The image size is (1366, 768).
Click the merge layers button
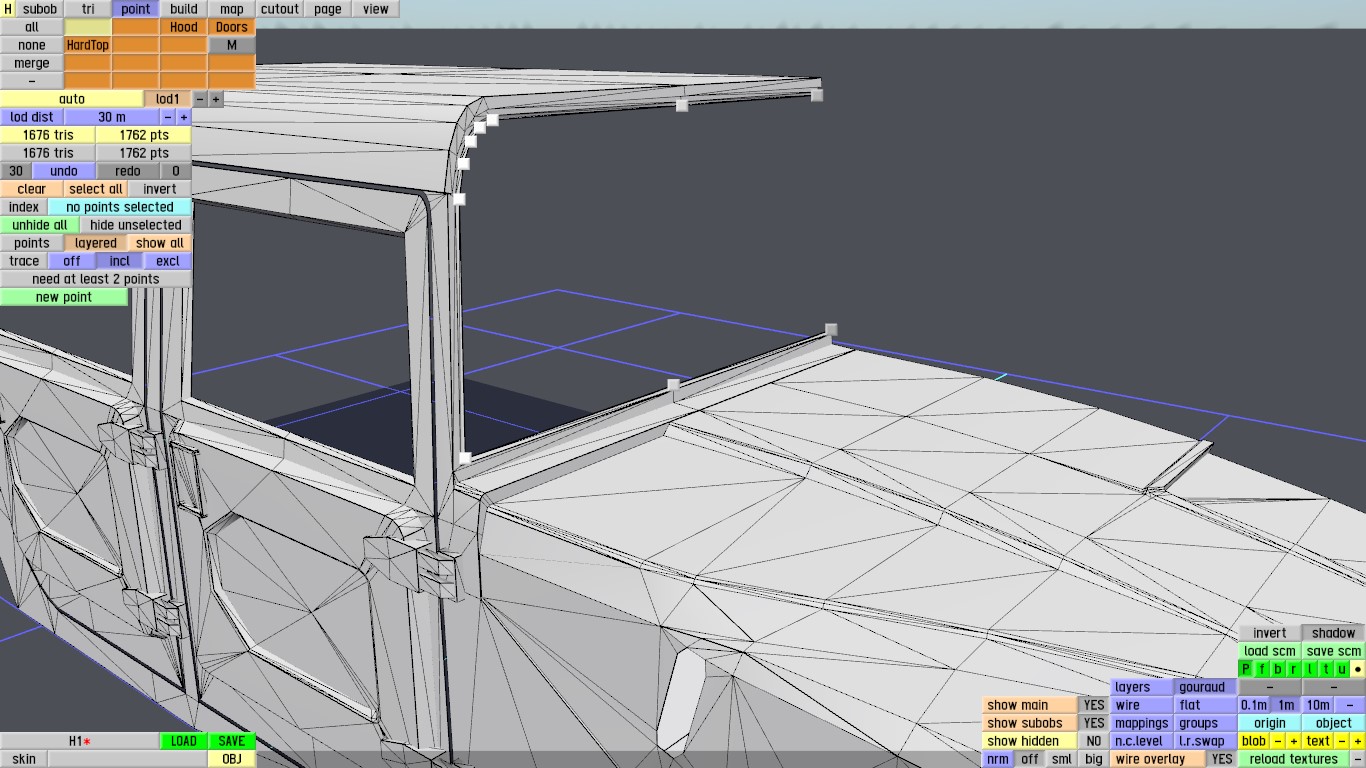tap(32, 63)
